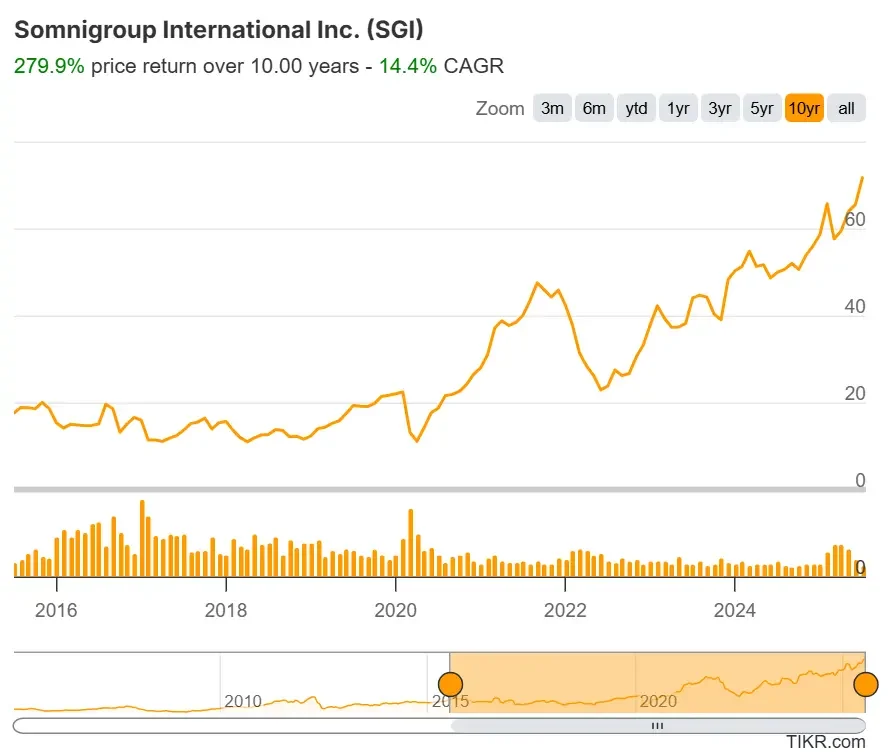Select the 3m zoom button
The image size is (895, 754).
pos(552,108)
